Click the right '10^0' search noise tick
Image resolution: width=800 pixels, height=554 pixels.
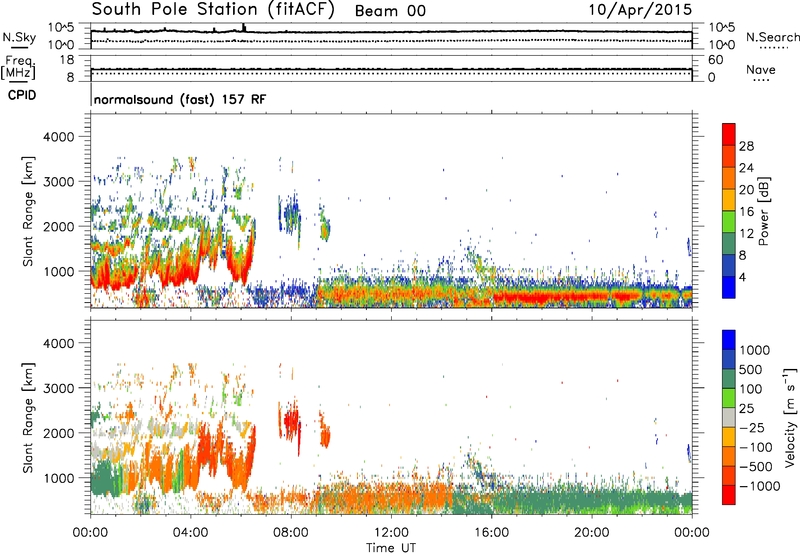[x=722, y=45]
